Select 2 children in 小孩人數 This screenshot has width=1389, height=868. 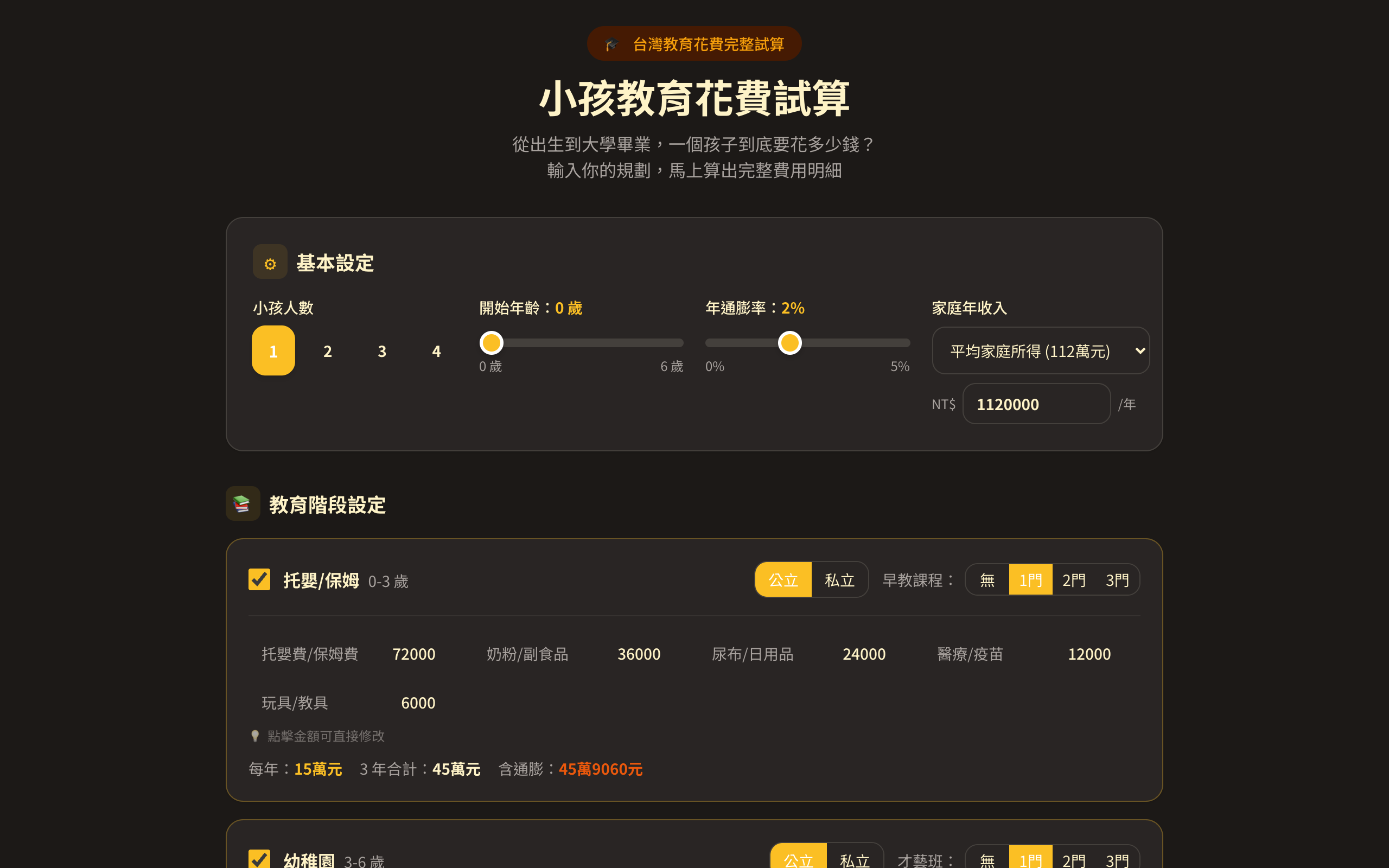pyautogui.click(x=328, y=351)
